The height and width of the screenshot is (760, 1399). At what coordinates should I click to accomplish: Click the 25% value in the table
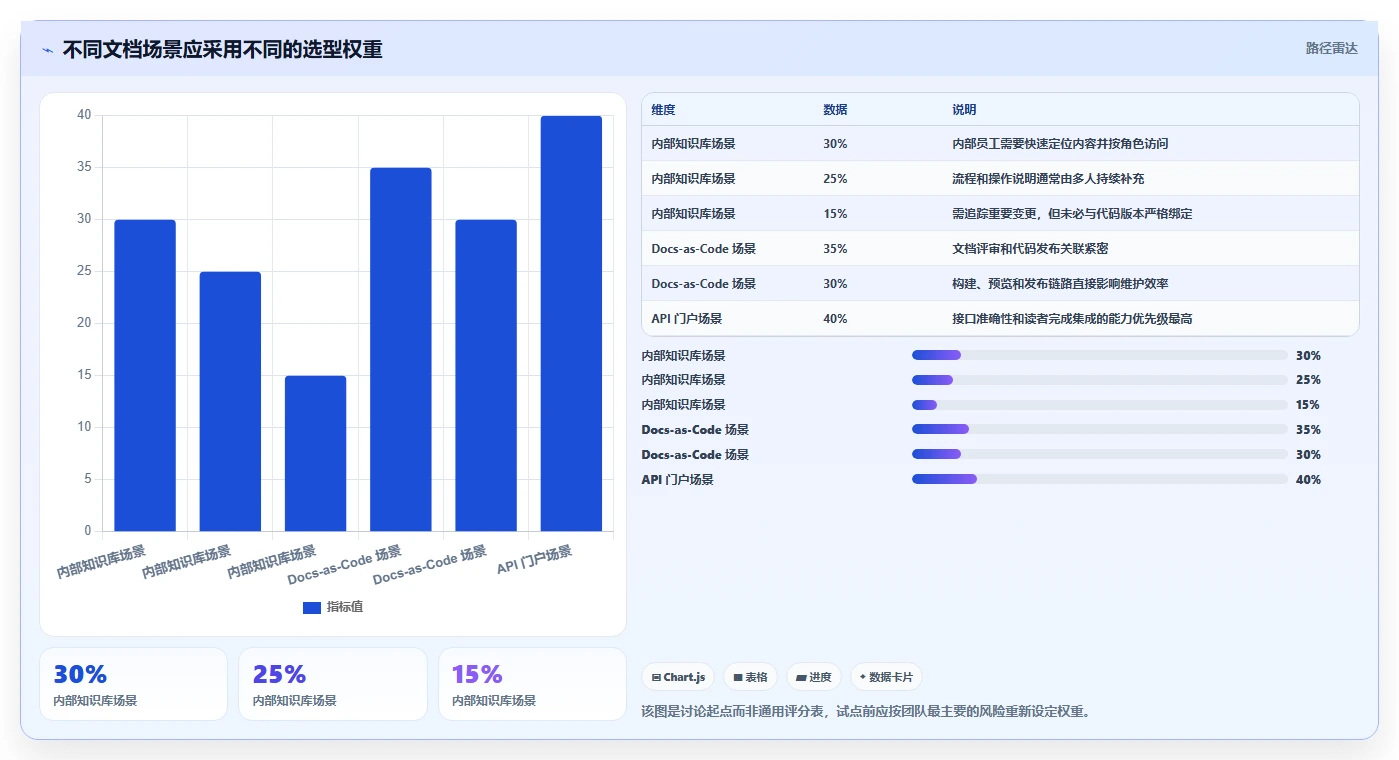coord(835,179)
